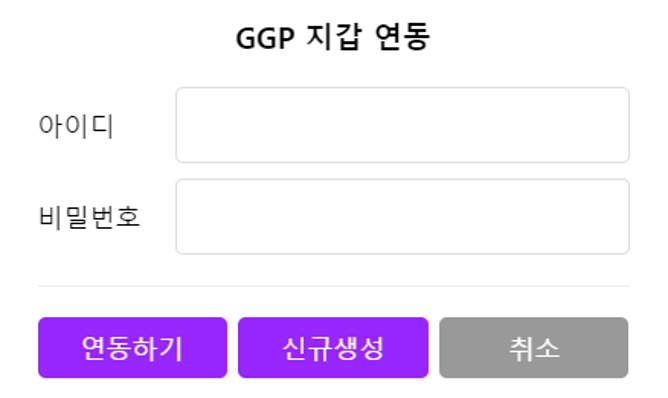Activate the empty field beside 아이디
Image resolution: width=668 pixels, height=398 pixels.
click(403, 125)
